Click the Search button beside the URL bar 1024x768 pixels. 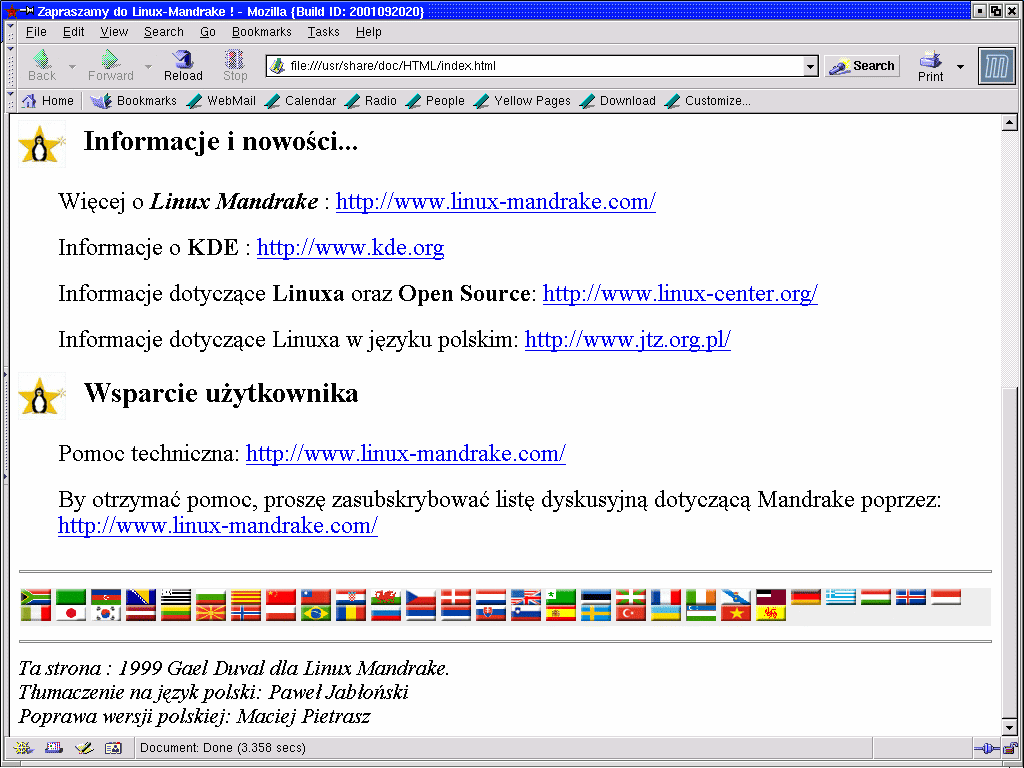(x=862, y=66)
